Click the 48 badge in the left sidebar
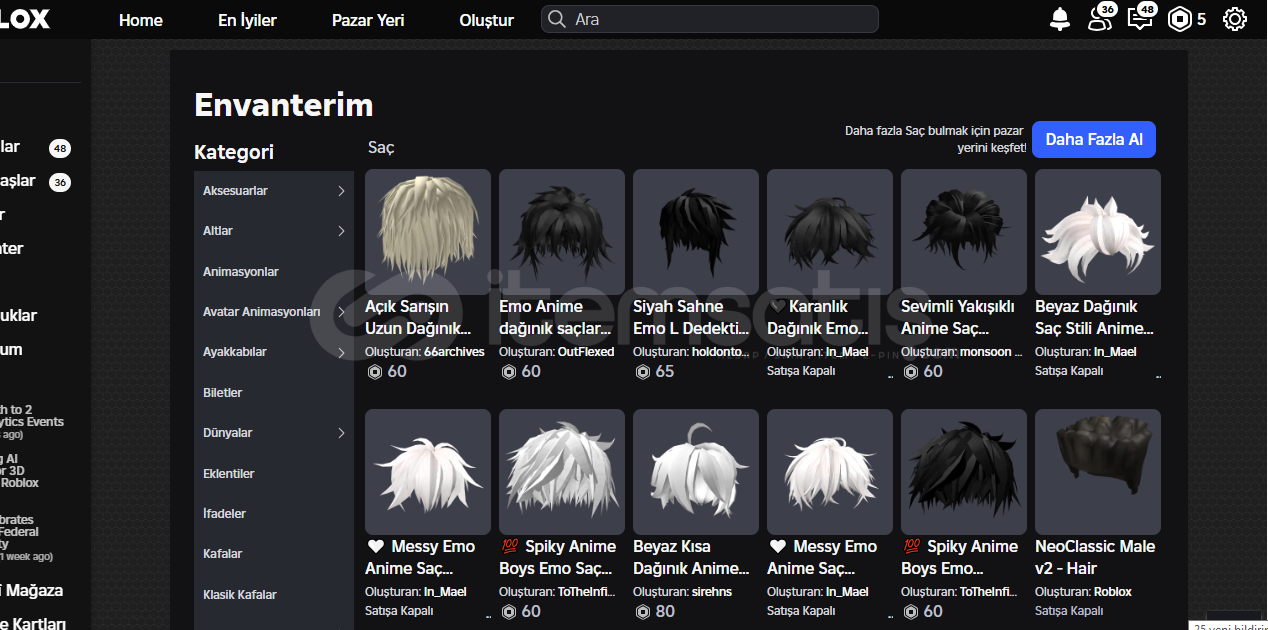The height and width of the screenshot is (630, 1268). click(x=60, y=149)
